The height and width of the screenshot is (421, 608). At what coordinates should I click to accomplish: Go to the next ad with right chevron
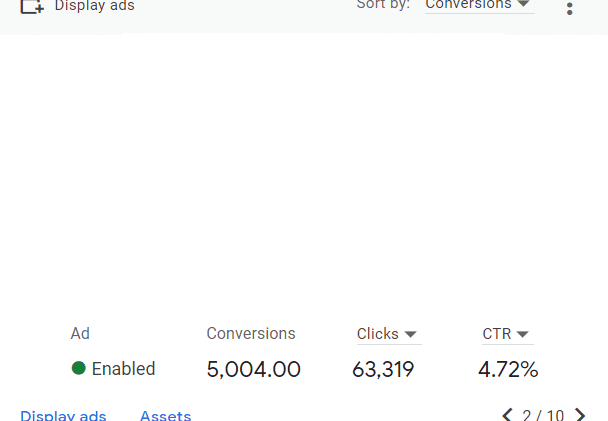point(580,415)
